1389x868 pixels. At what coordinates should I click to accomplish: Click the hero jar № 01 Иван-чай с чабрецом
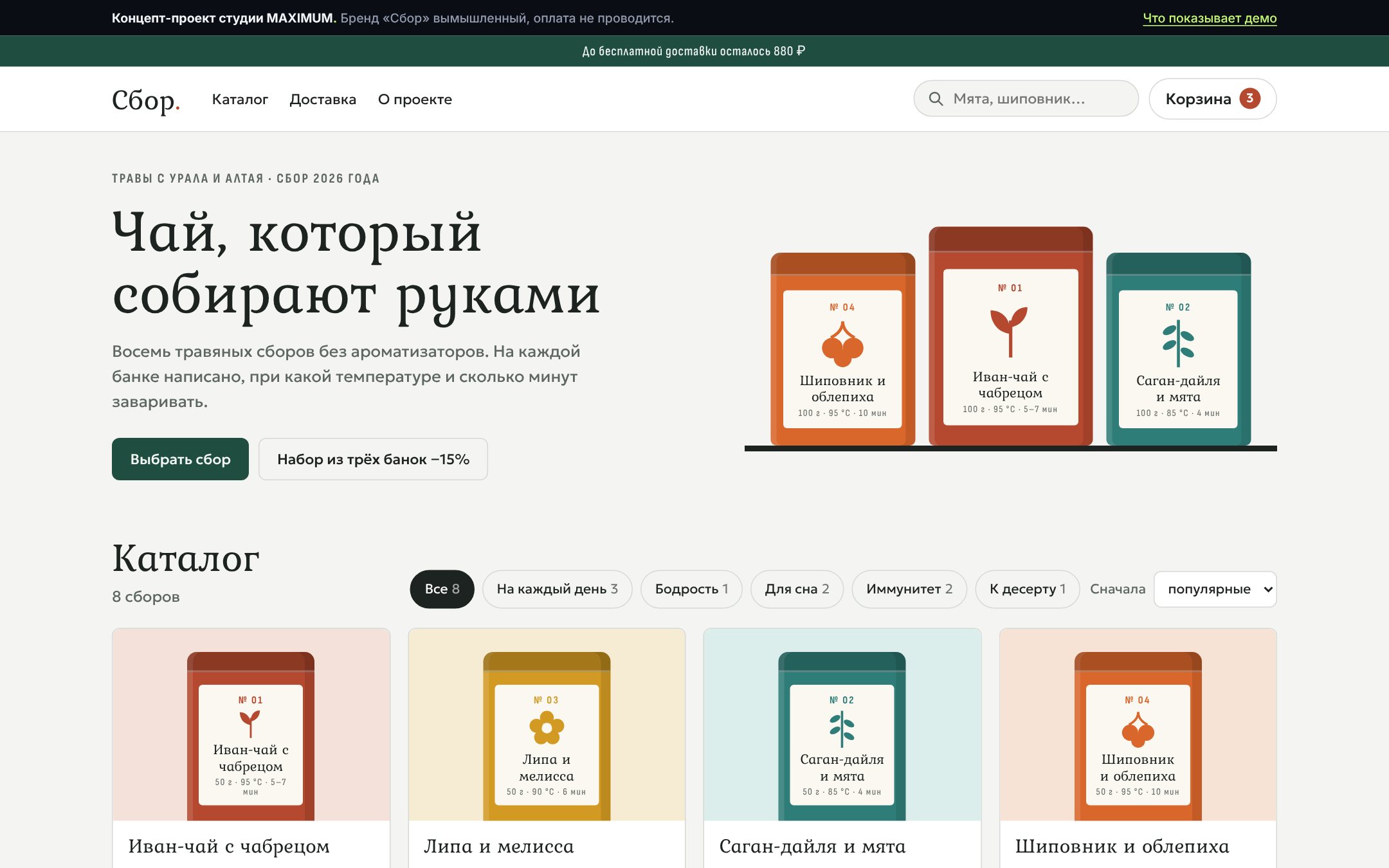point(1010,336)
